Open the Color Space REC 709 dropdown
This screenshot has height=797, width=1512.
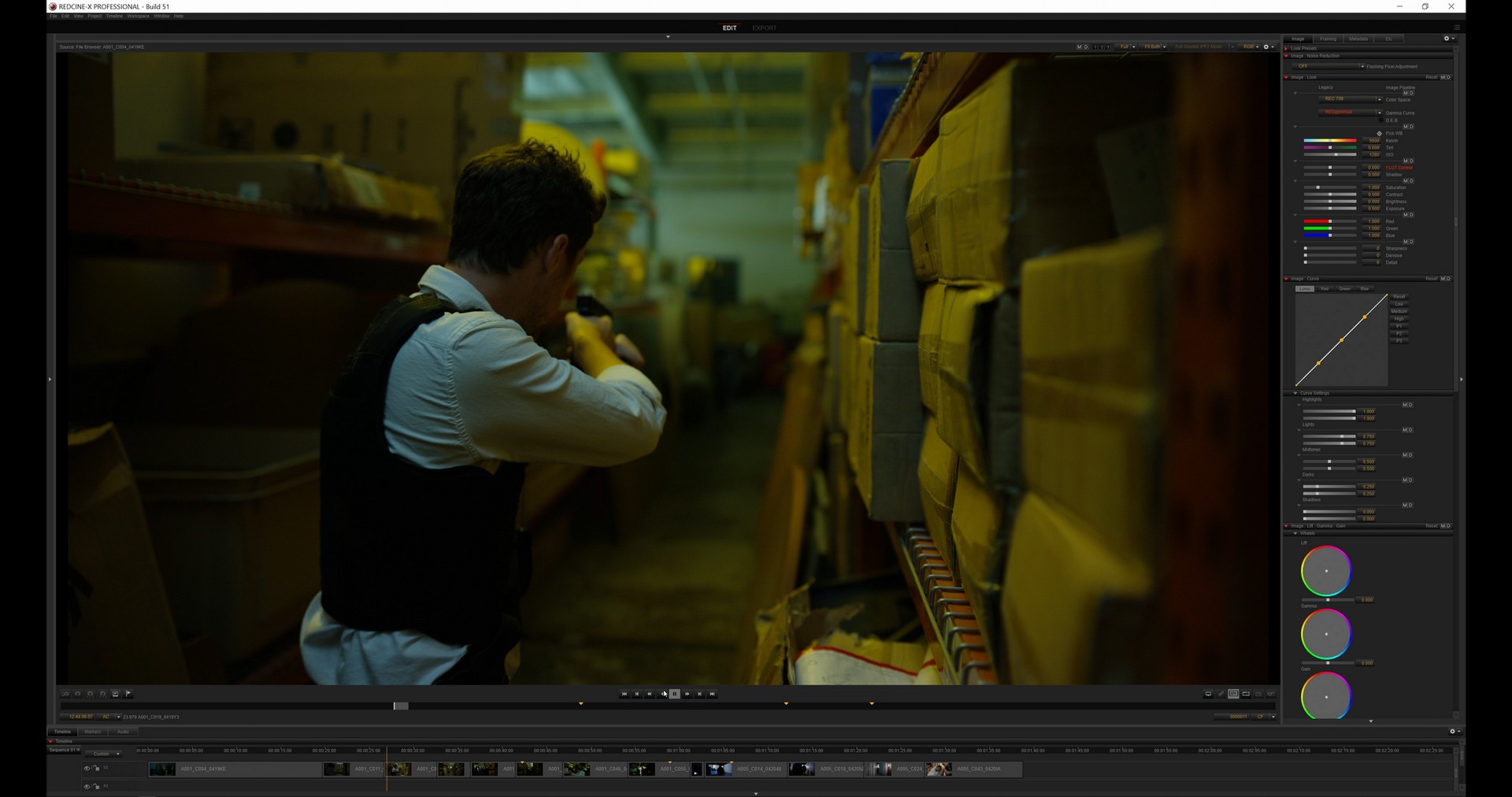(1350, 99)
